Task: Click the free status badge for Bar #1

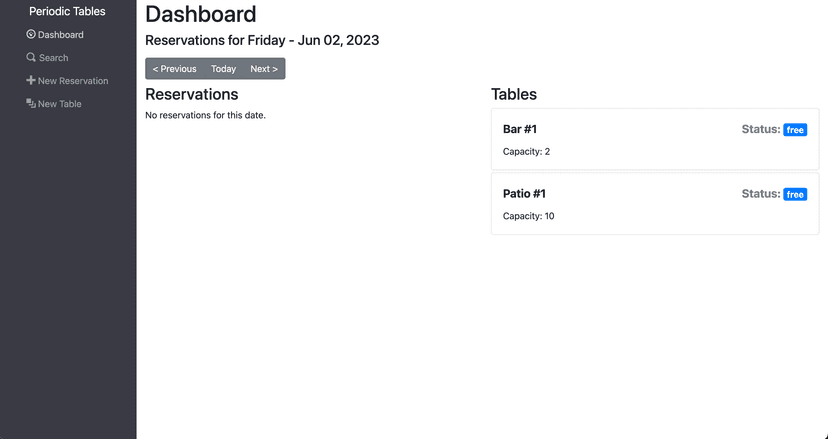Action: [795, 130]
